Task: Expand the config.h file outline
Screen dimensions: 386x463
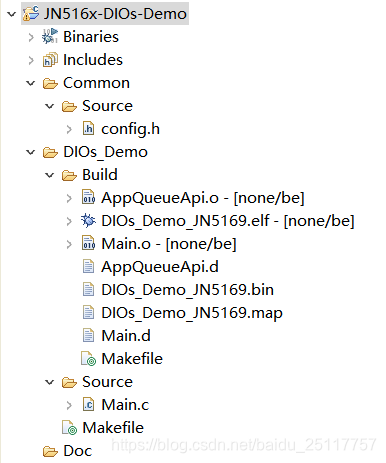Action: pos(69,129)
